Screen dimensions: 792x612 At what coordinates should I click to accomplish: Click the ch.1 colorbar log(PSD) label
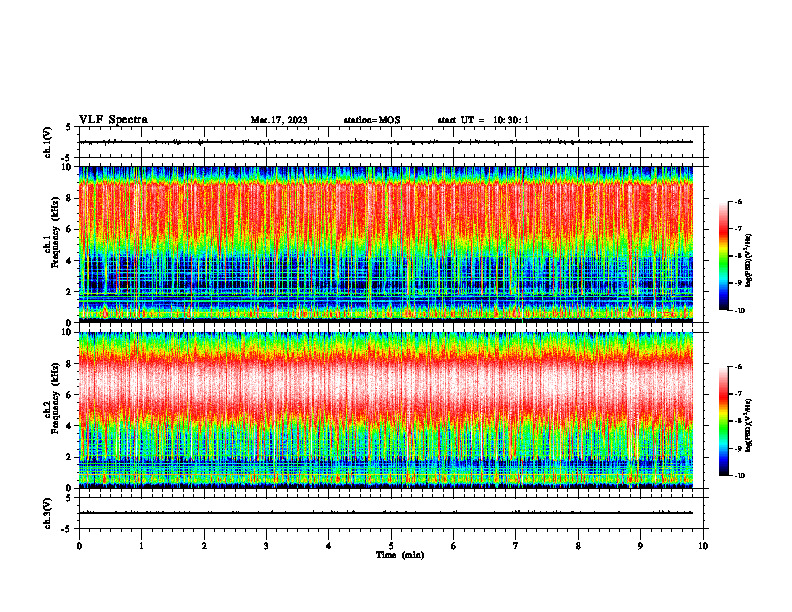tap(749, 261)
